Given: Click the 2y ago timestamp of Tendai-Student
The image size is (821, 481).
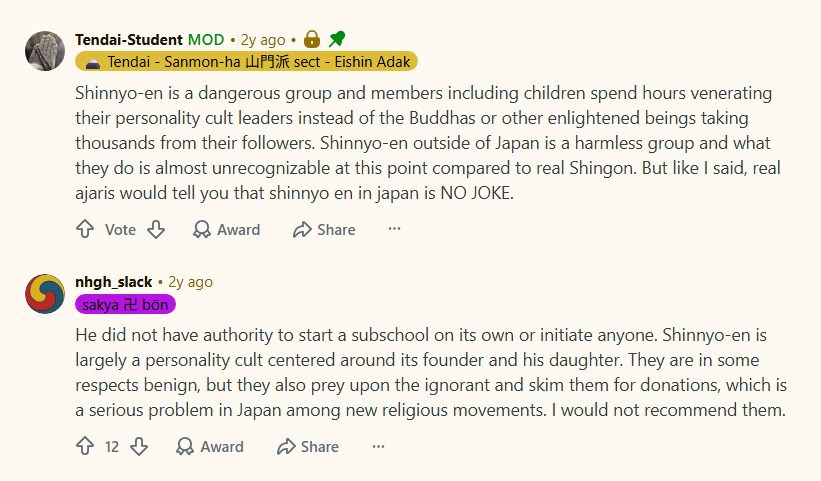Looking at the screenshot, I should [263, 40].
